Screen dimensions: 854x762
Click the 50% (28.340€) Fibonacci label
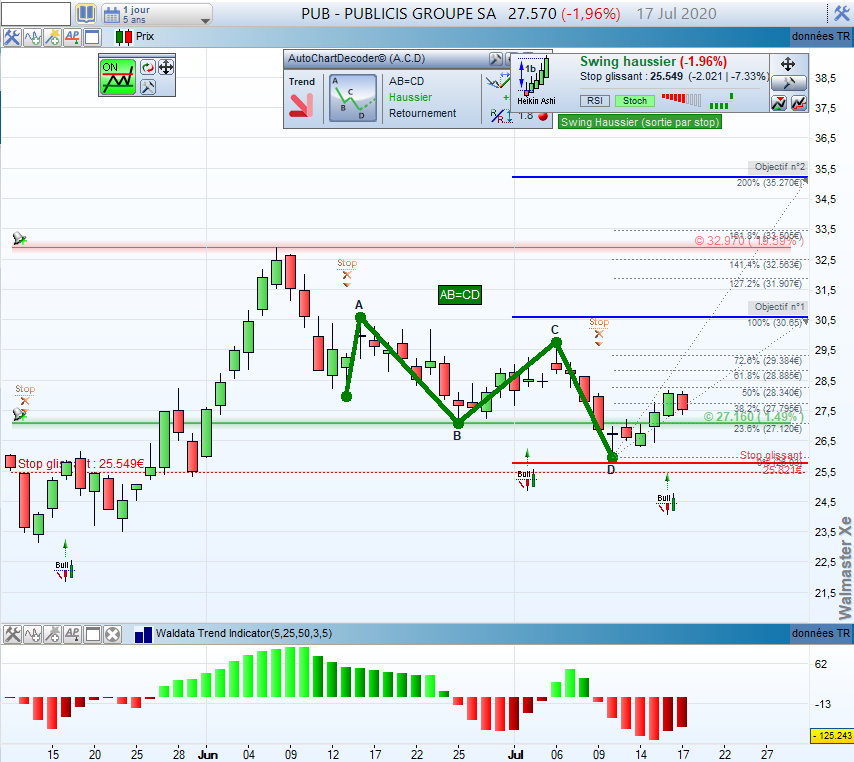[x=772, y=393]
